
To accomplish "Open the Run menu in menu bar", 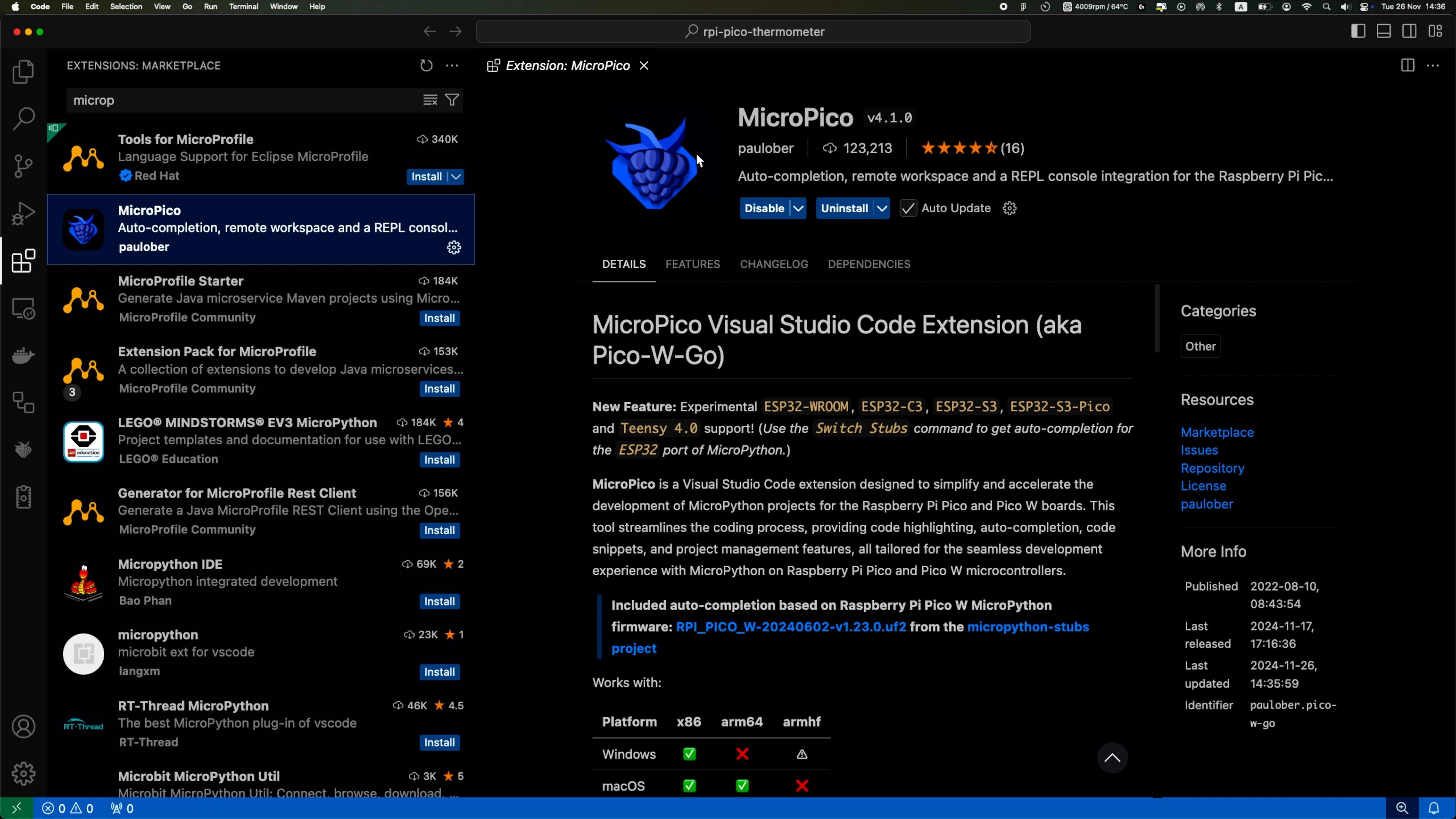I will click(210, 7).
